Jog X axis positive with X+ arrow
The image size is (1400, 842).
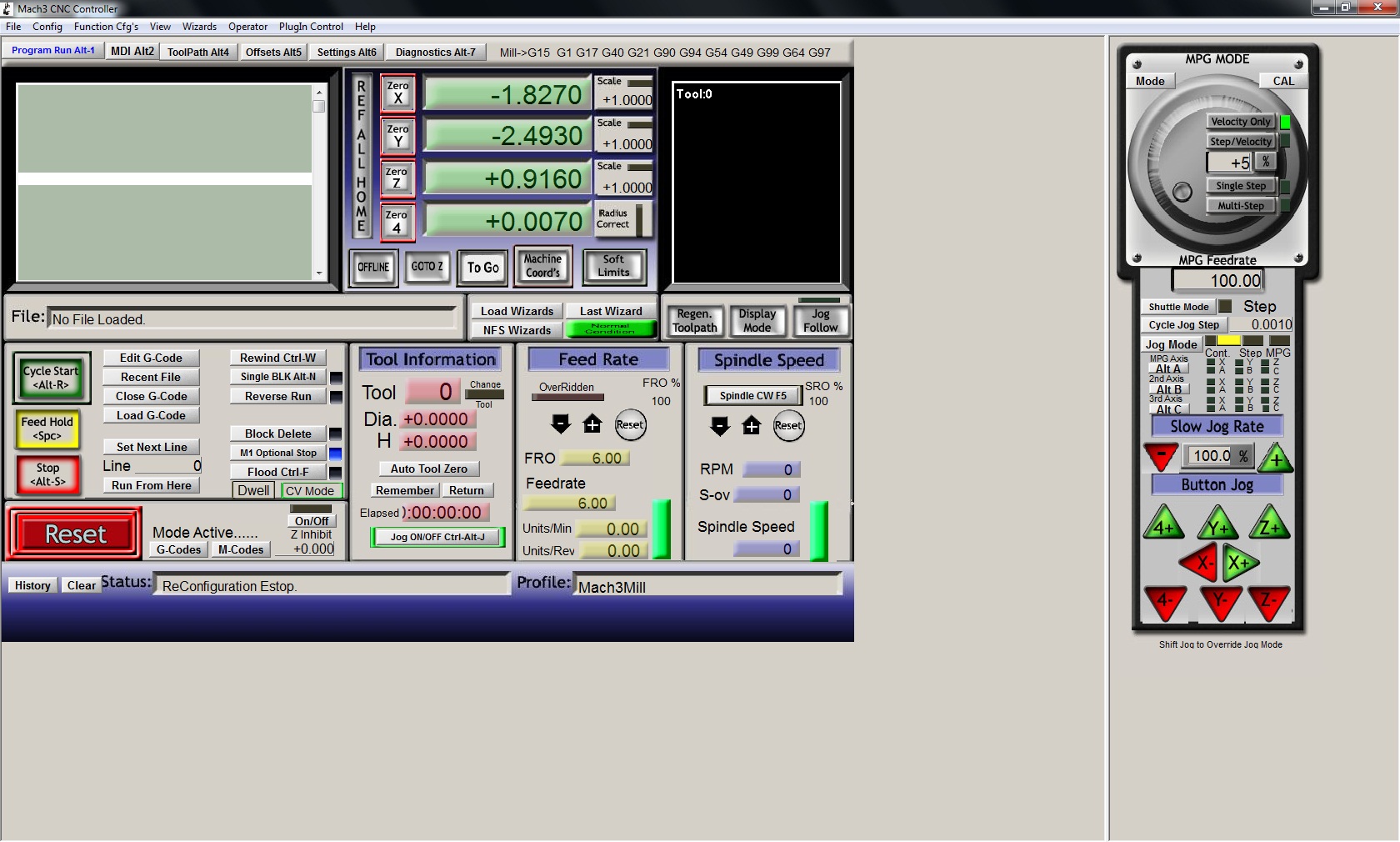coord(1240,563)
